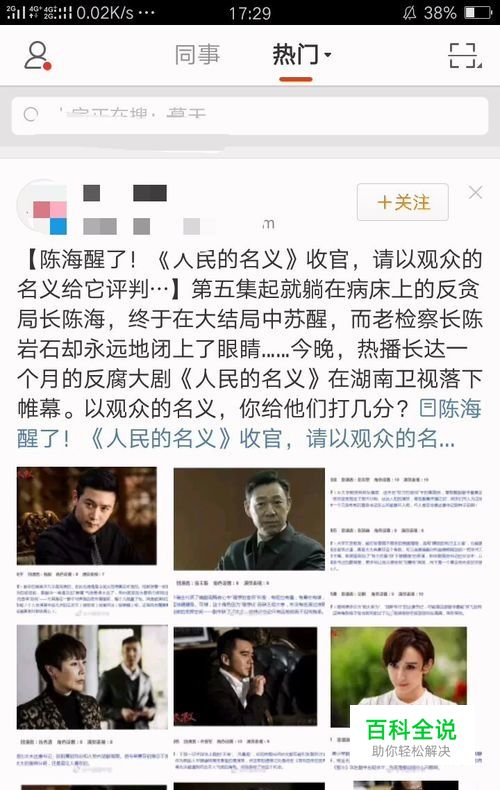Expand the 热门 dropdown arrow
The width and height of the screenshot is (500, 790).
328,55
